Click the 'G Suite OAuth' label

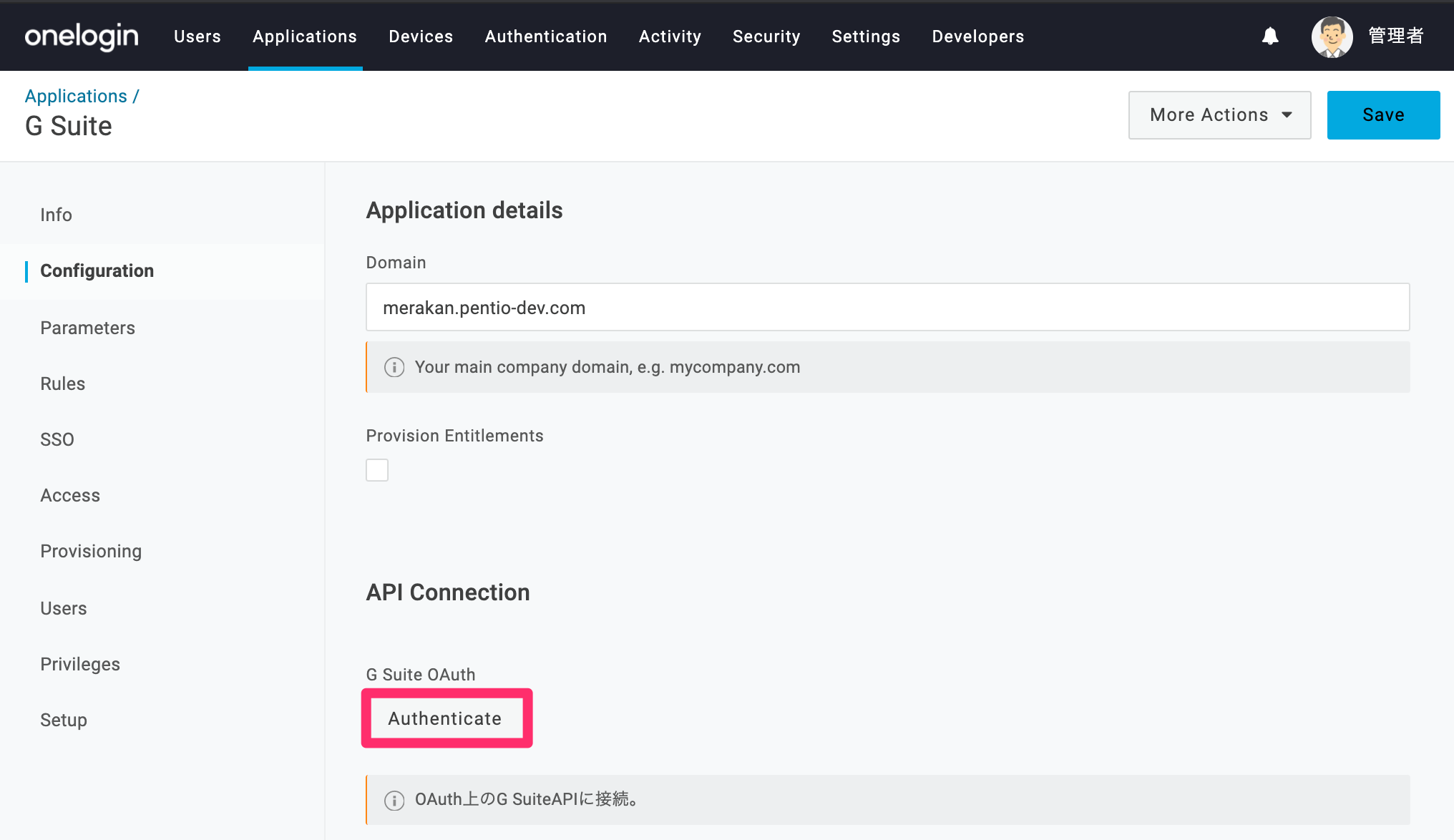point(421,675)
